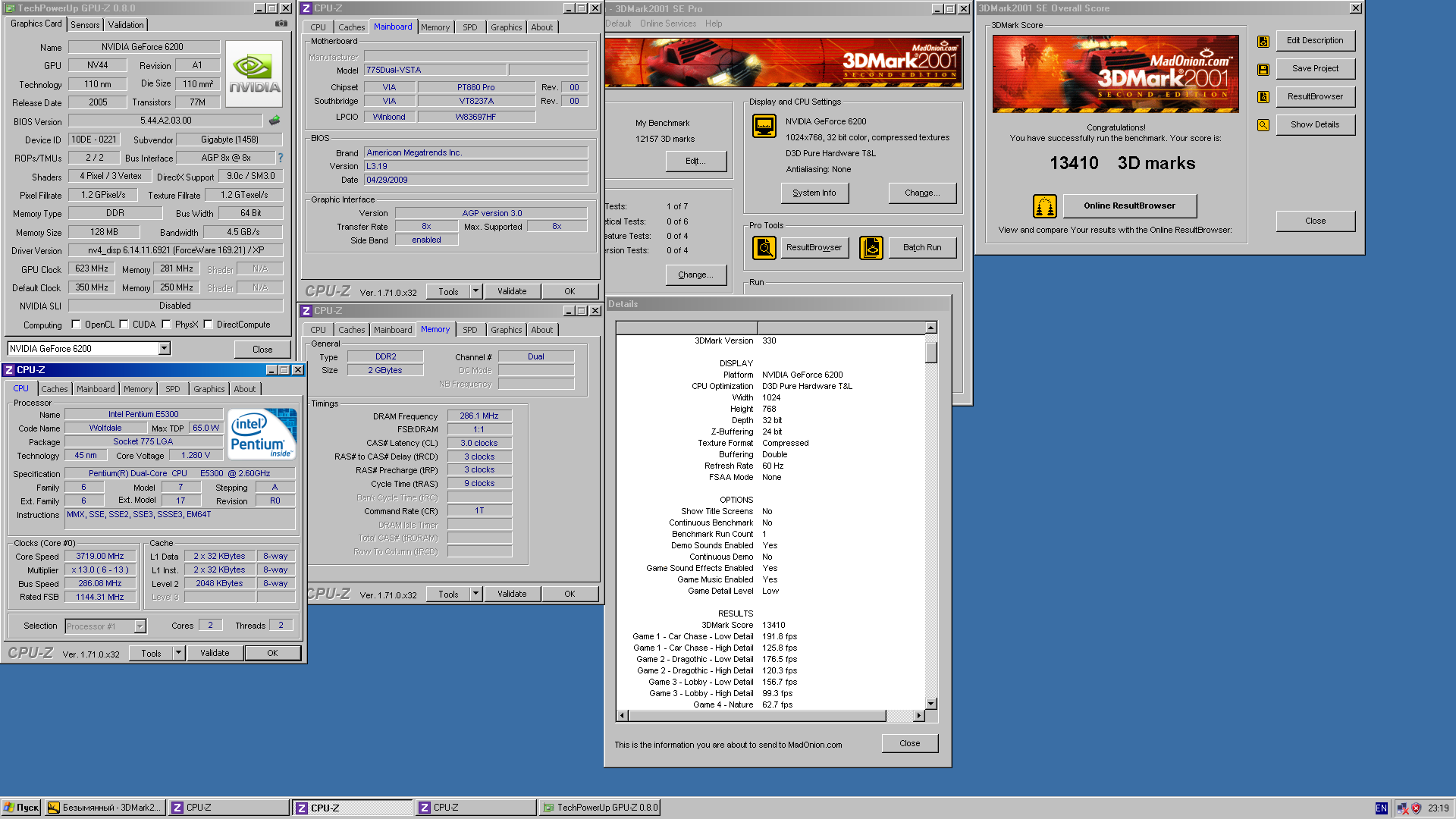Screen dimensions: 1456x819
Task: Open the Help menu in 3DMark2001
Action: (714, 24)
